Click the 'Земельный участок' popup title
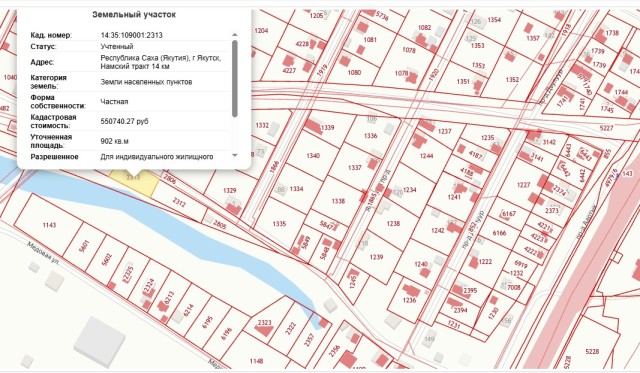This screenshot has width=640, height=373. (x=134, y=15)
